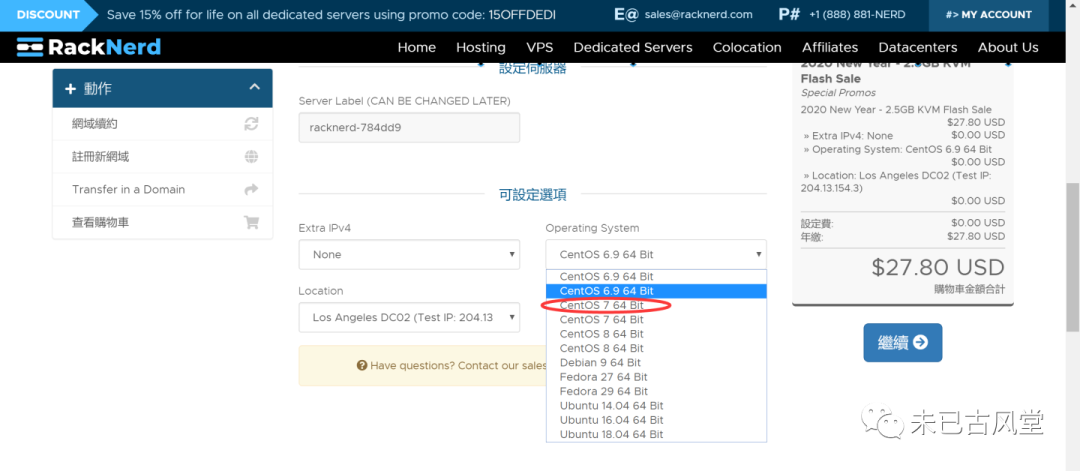The width and height of the screenshot is (1080, 471).
Task: Open the Colocation menu
Action: (747, 48)
